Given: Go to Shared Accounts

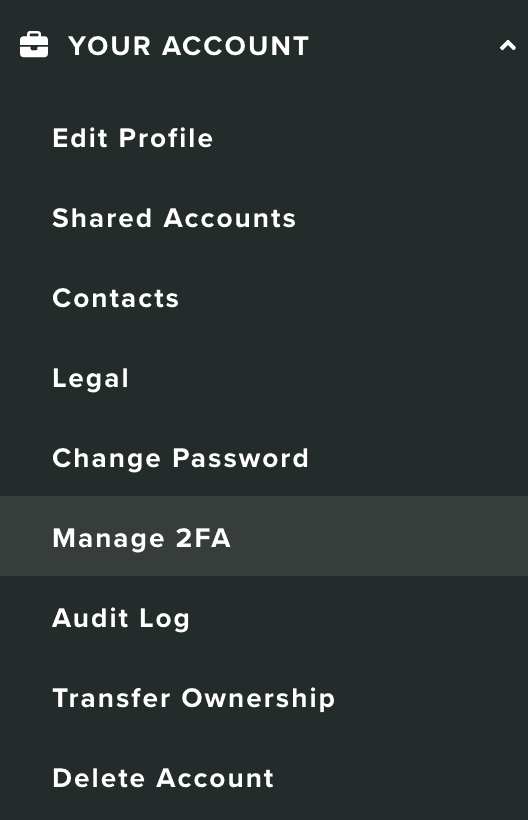Looking at the screenshot, I should (x=174, y=219).
